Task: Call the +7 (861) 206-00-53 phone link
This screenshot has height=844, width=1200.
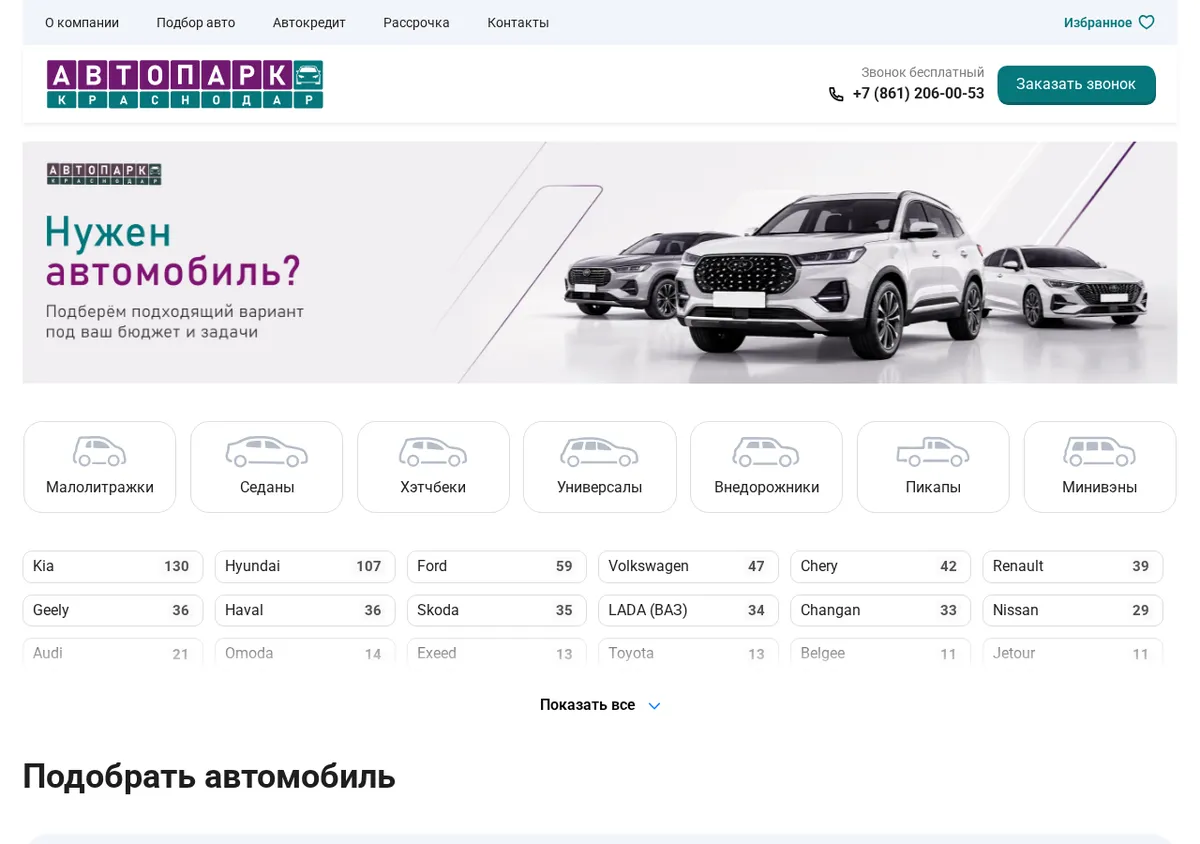Action: coord(918,93)
